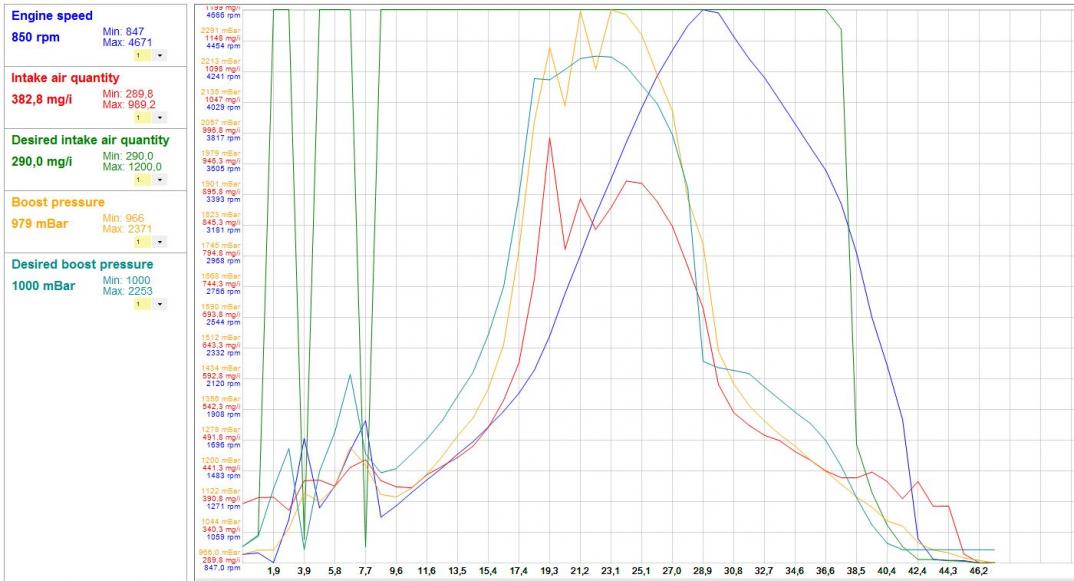1074x581 pixels.
Task: Click the Max: 2253 desired boost reading
Action: pos(127,291)
